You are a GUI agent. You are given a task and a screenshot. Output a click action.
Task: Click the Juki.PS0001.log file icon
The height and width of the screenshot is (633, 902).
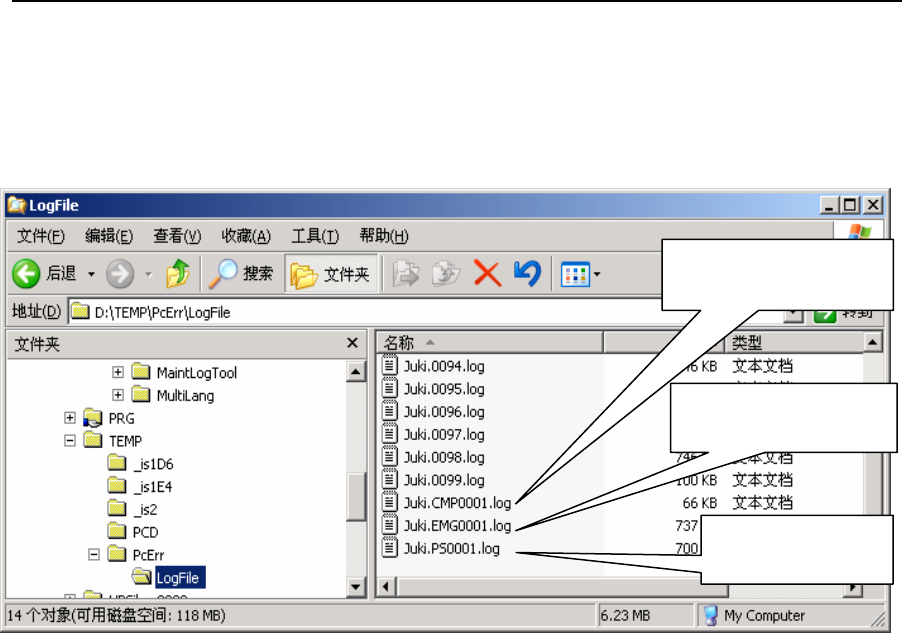click(390, 547)
